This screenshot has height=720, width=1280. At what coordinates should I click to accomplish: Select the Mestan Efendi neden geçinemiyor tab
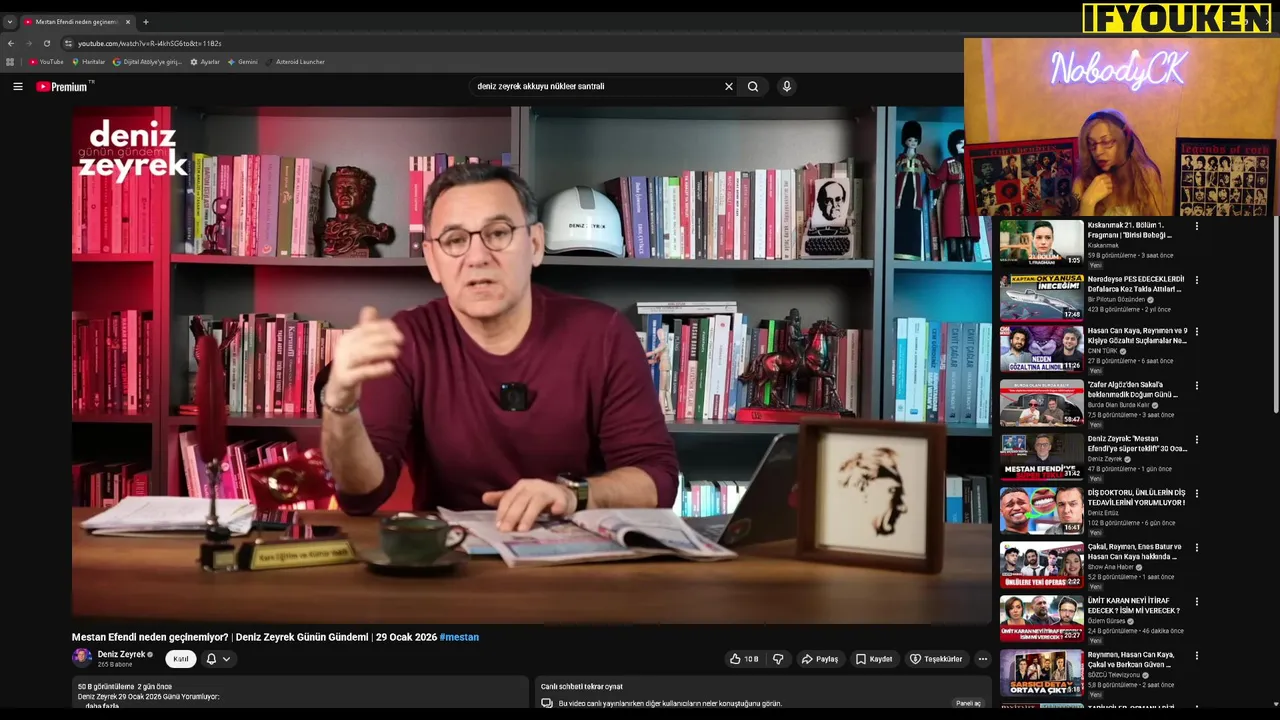click(76, 22)
